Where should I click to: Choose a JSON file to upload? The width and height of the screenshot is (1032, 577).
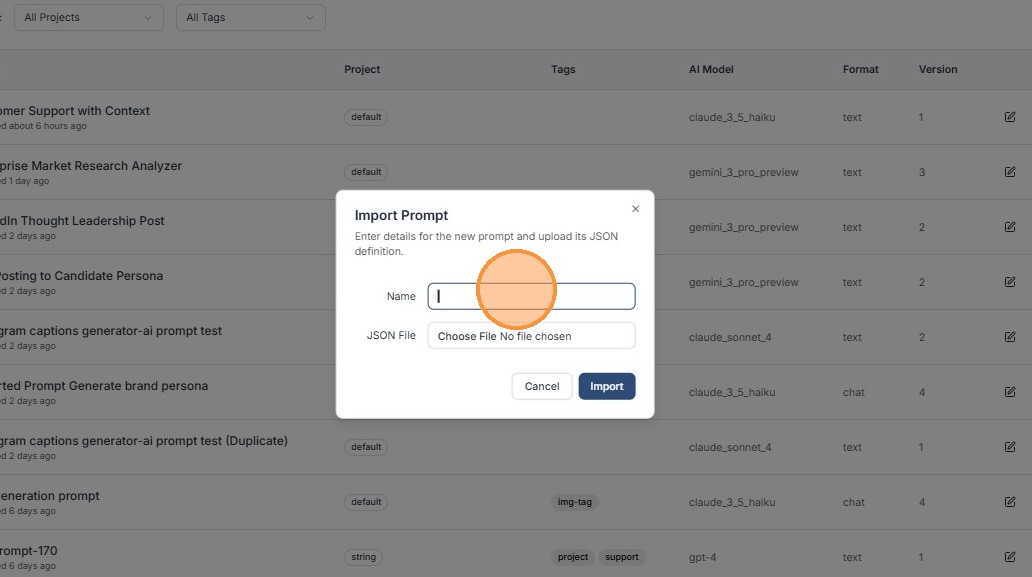467,336
